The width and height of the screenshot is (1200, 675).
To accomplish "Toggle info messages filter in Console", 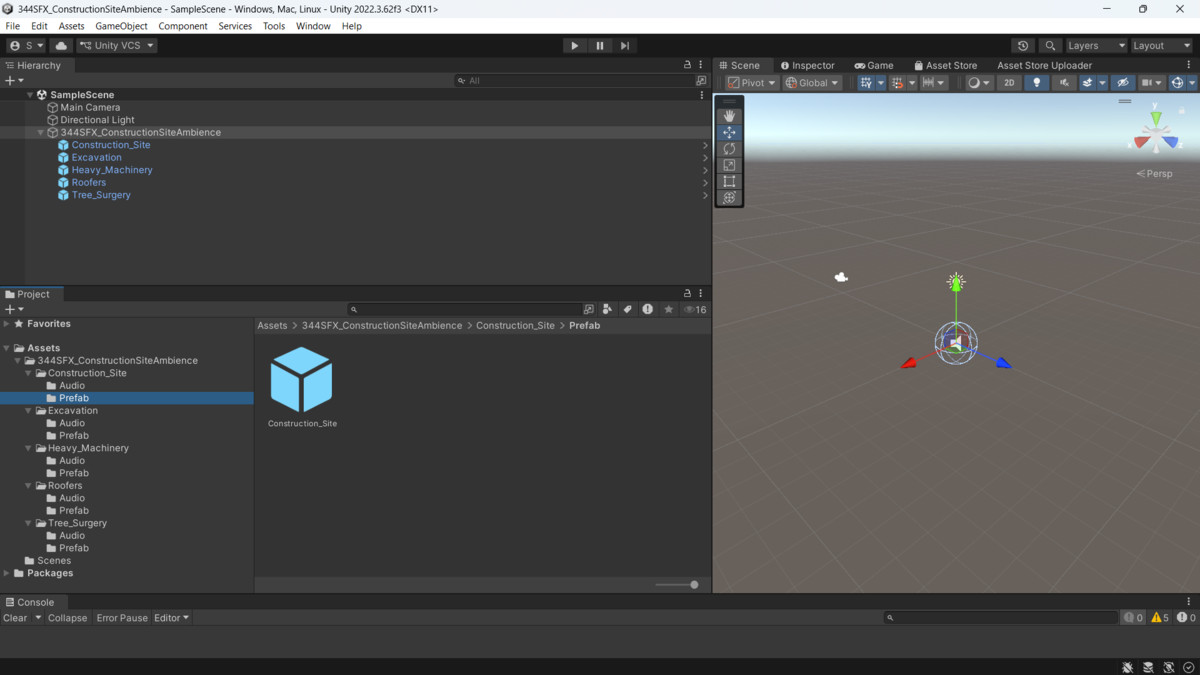I will point(1133,618).
